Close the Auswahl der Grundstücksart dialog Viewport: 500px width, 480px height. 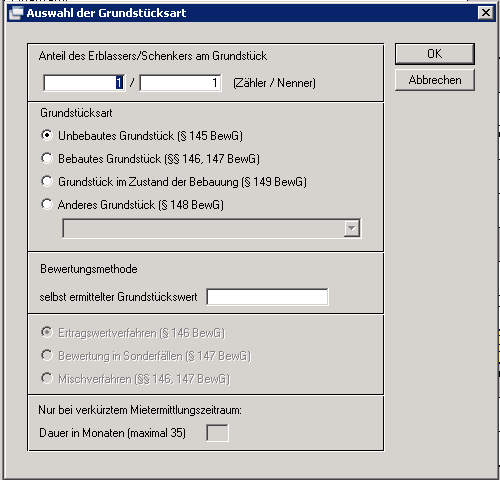tap(486, 13)
